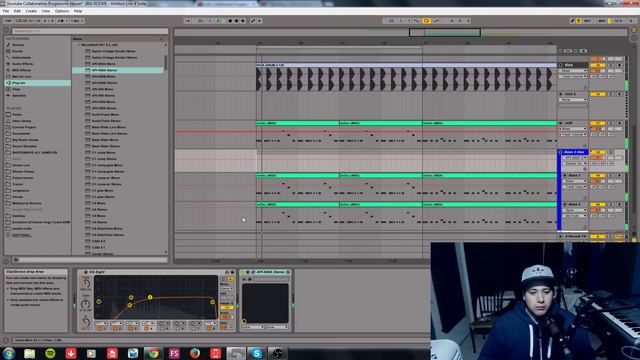This screenshot has height=360, width=640.
Task: Open the View menu
Action: [46, 11]
